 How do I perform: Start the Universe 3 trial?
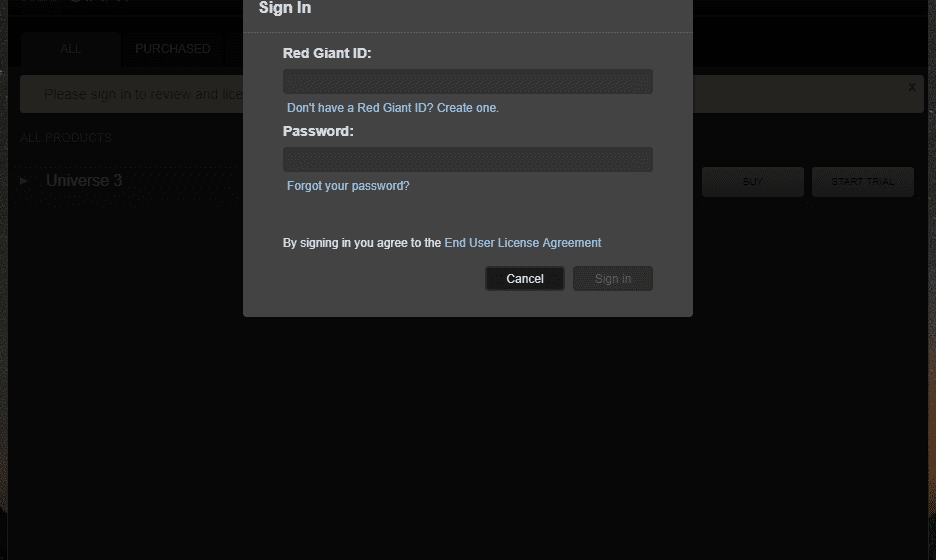point(863,181)
